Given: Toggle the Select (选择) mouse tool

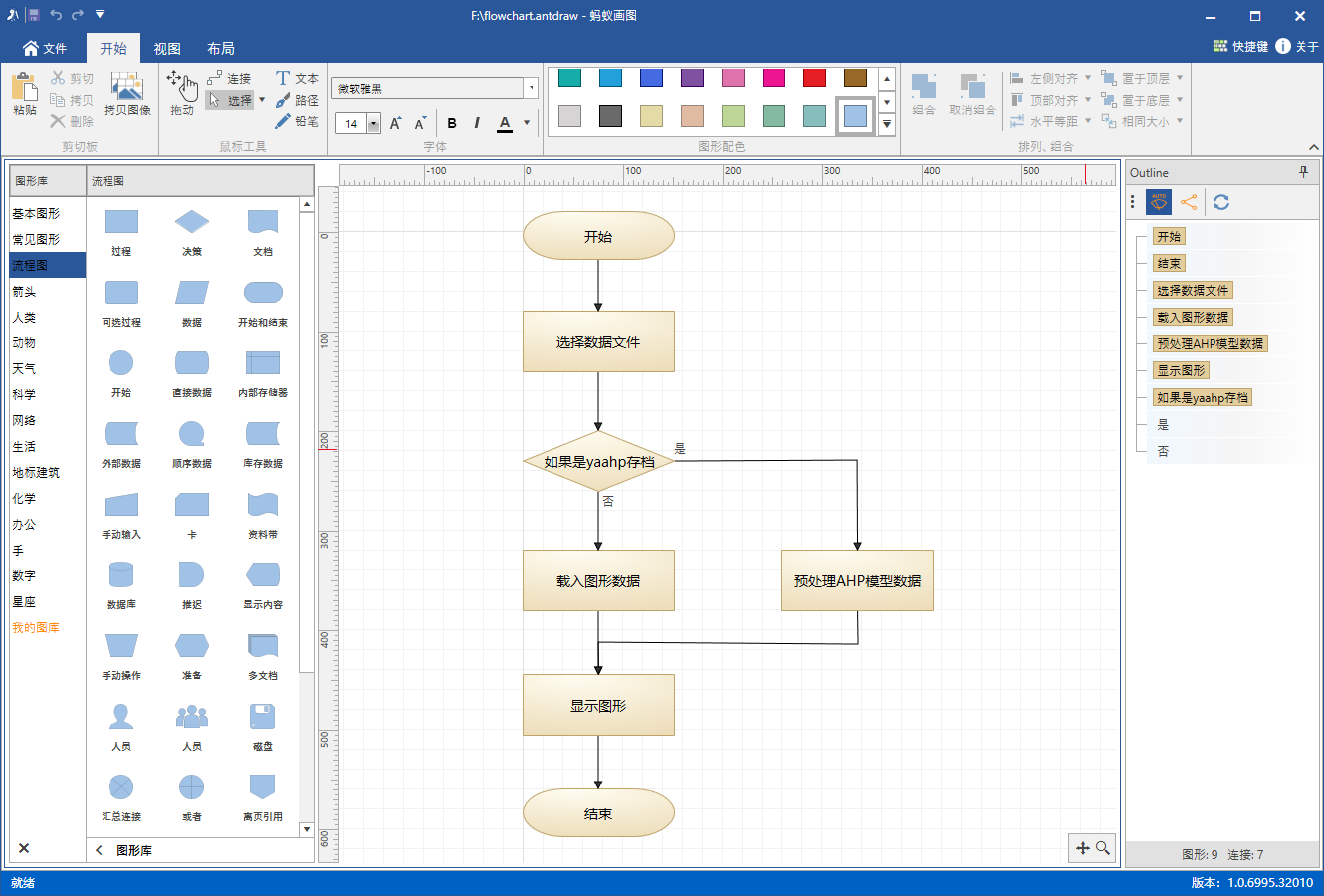Looking at the screenshot, I should (231, 100).
